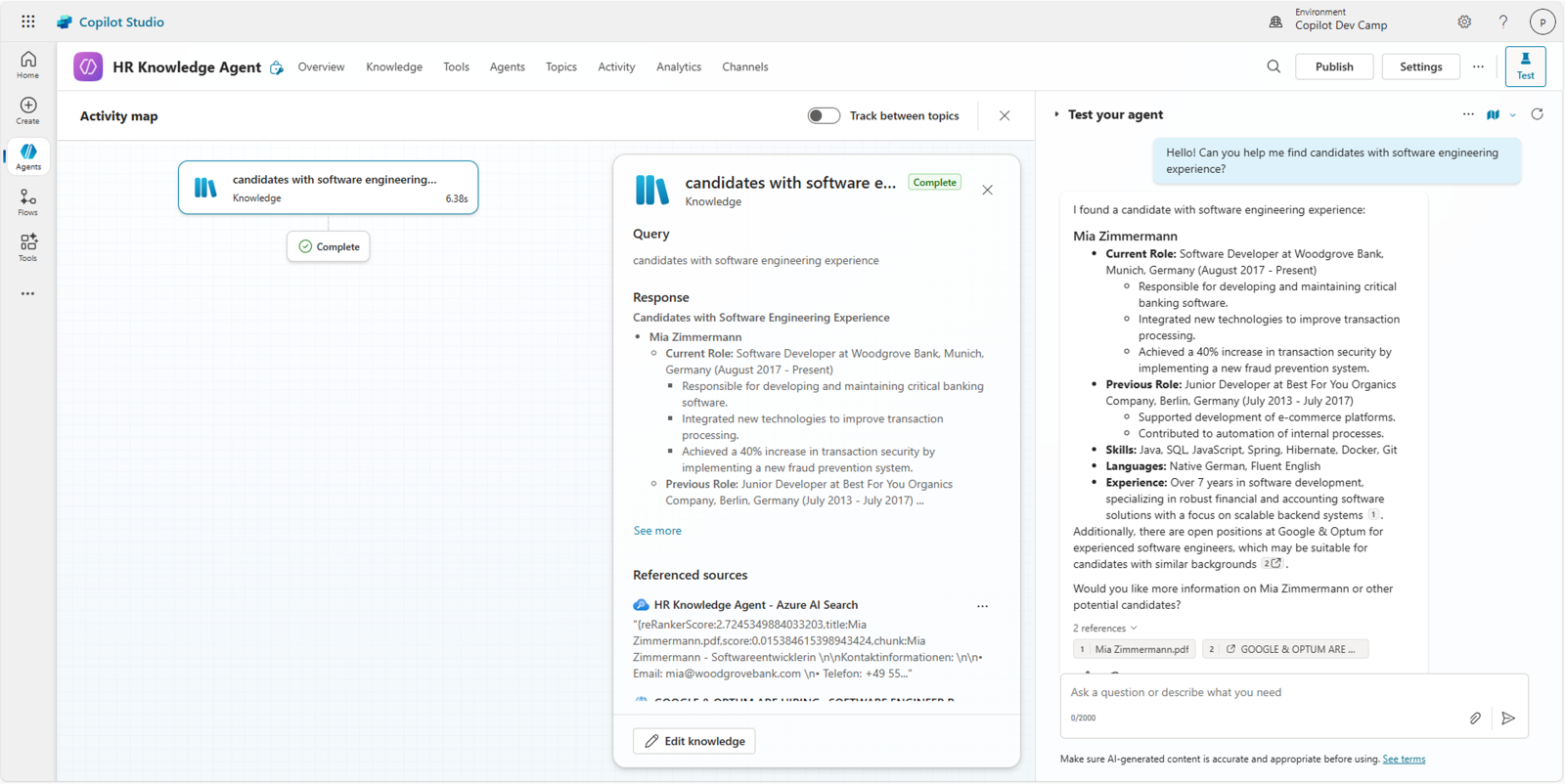The image size is (1565, 784).
Task: Open more options in Test your agent header
Action: 1468,114
